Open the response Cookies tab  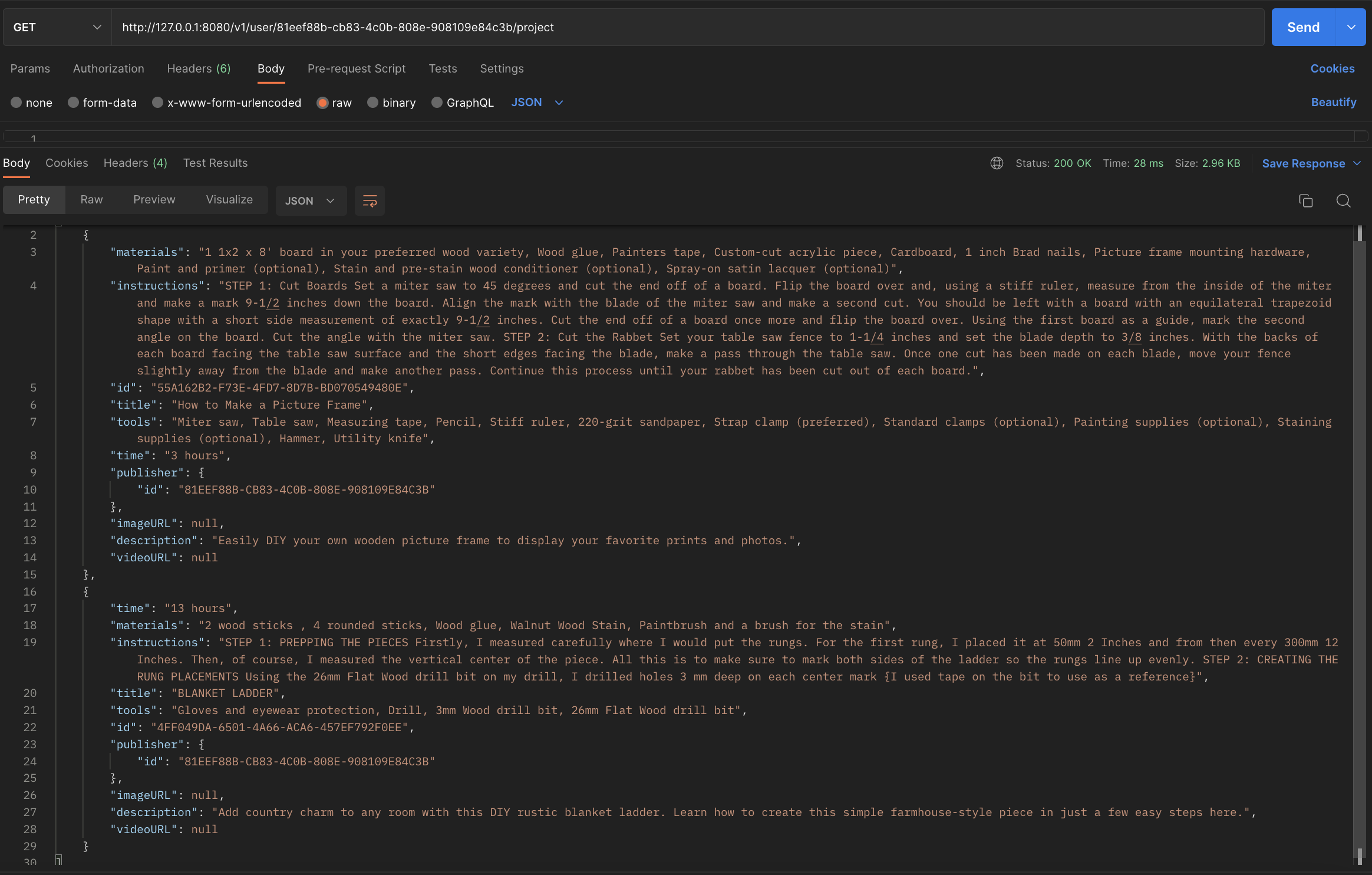[67, 163]
